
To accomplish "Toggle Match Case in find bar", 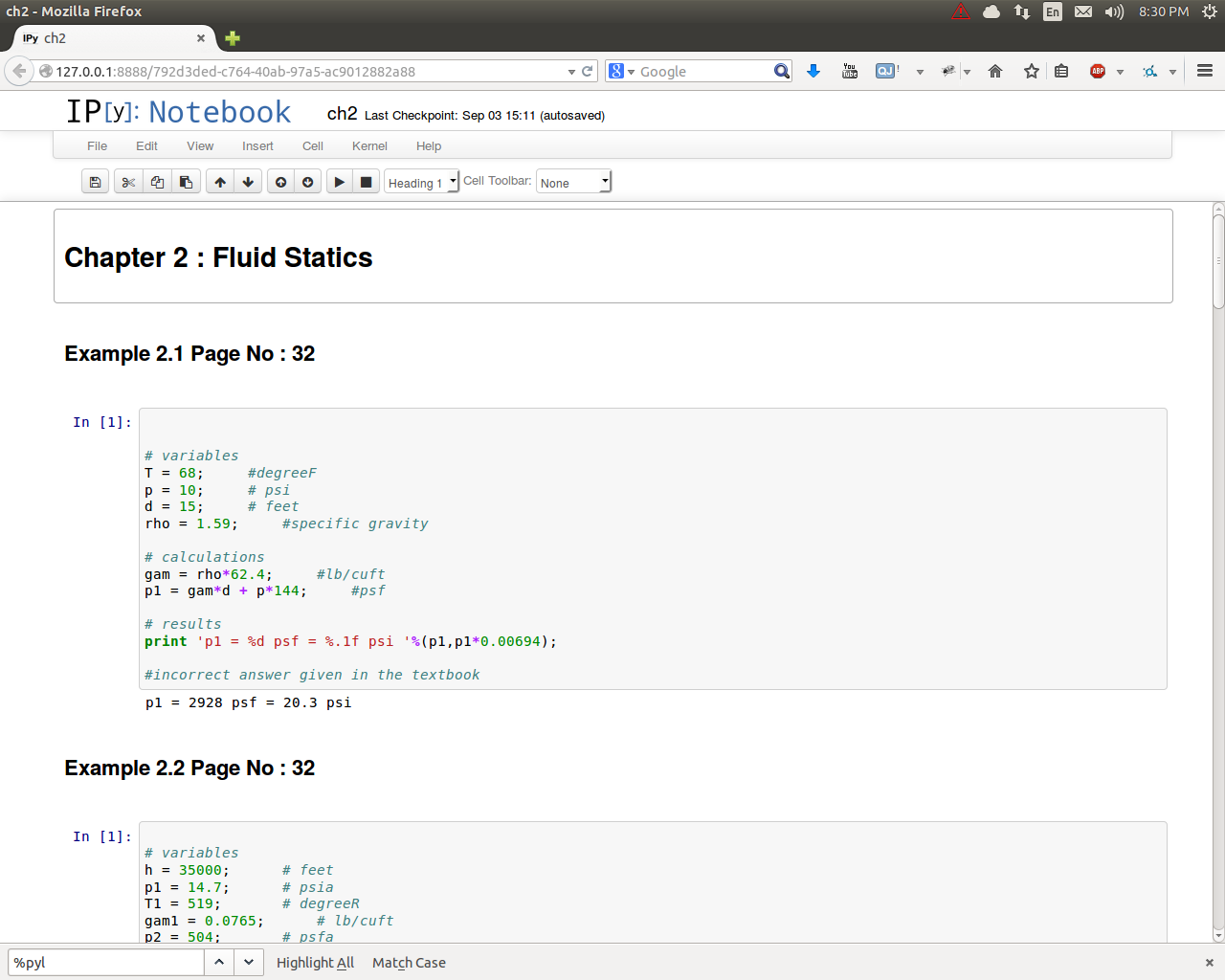I will [x=409, y=963].
